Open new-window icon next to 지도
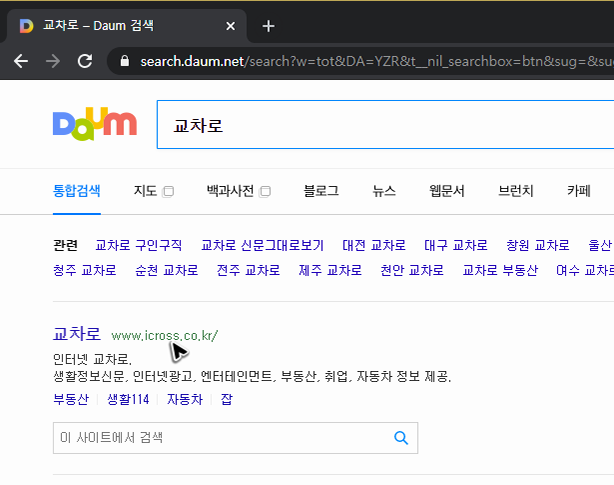The height and width of the screenshot is (485, 614). pyautogui.click(x=168, y=191)
